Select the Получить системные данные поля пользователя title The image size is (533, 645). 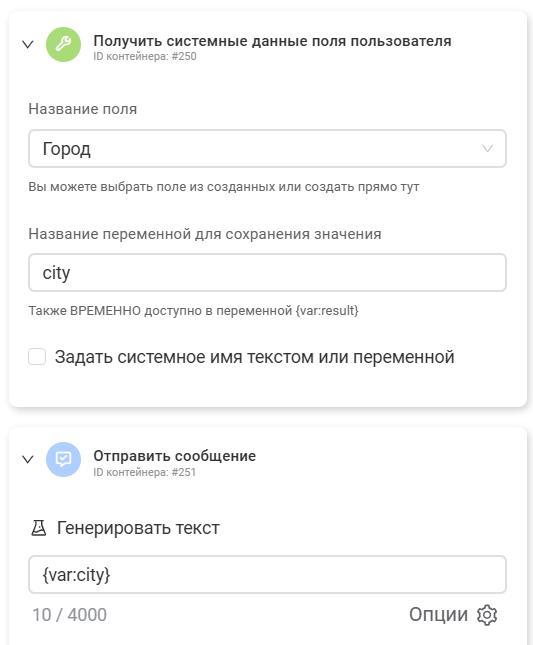[x=272, y=41]
